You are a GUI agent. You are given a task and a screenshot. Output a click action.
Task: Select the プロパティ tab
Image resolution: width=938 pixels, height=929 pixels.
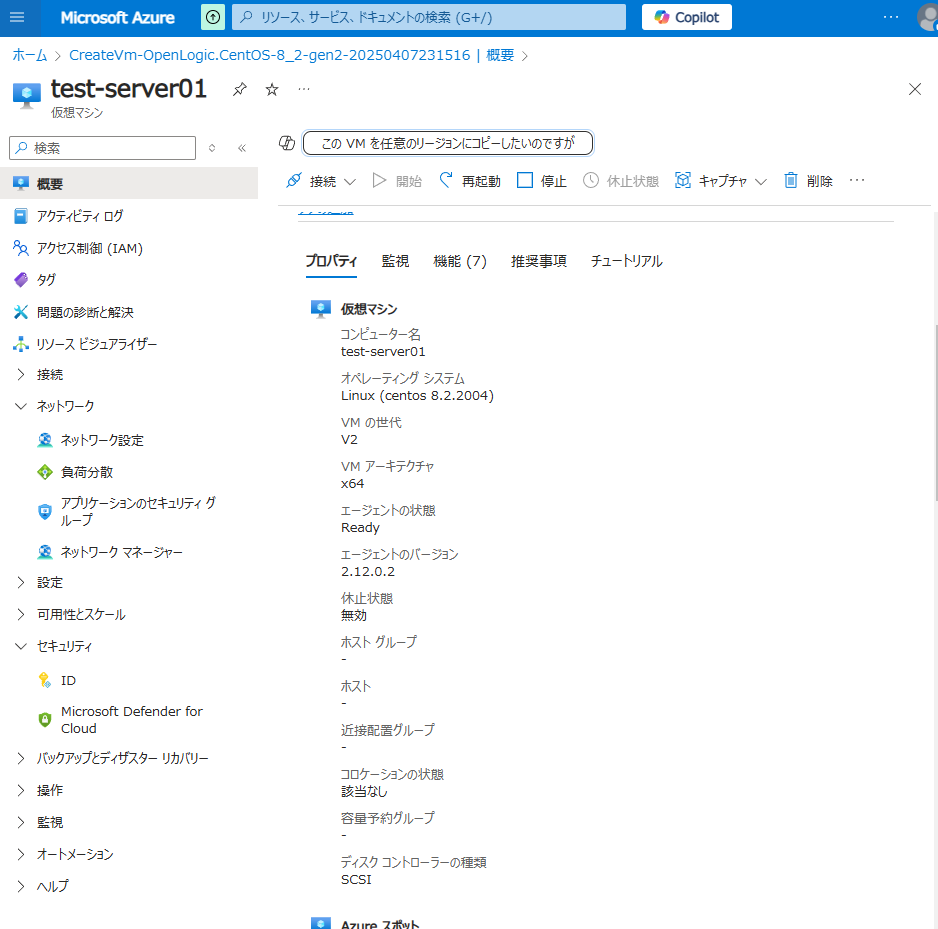[331, 261]
